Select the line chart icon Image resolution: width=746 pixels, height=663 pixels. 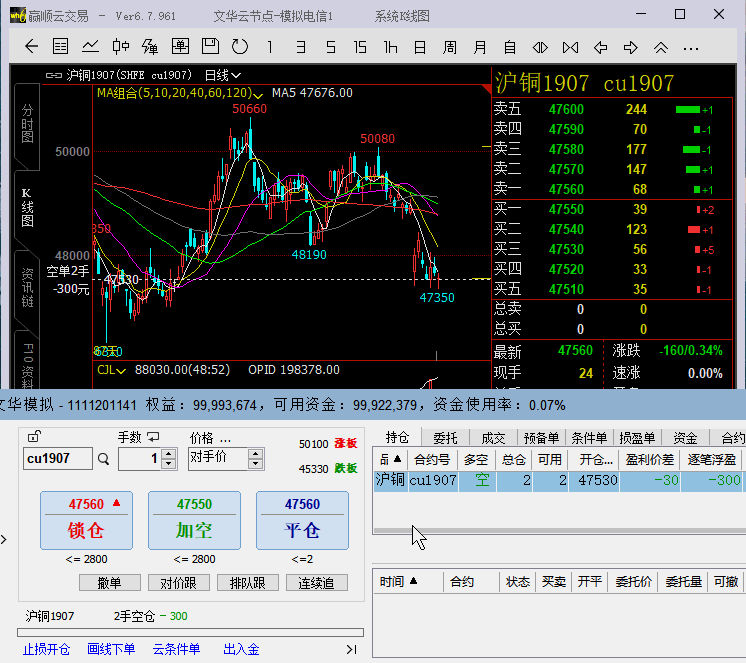[90, 47]
